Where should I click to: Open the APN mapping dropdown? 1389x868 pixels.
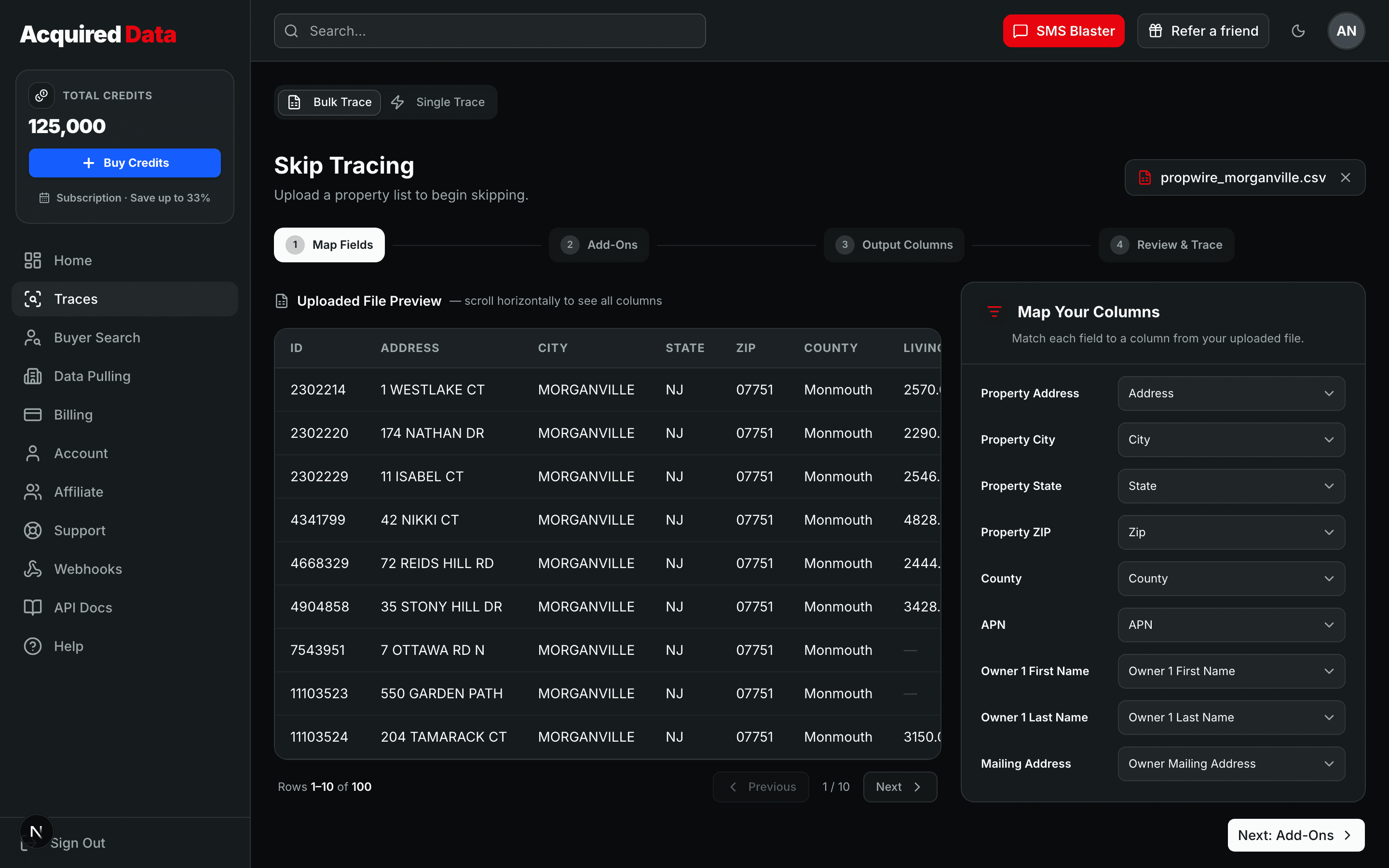(1231, 625)
